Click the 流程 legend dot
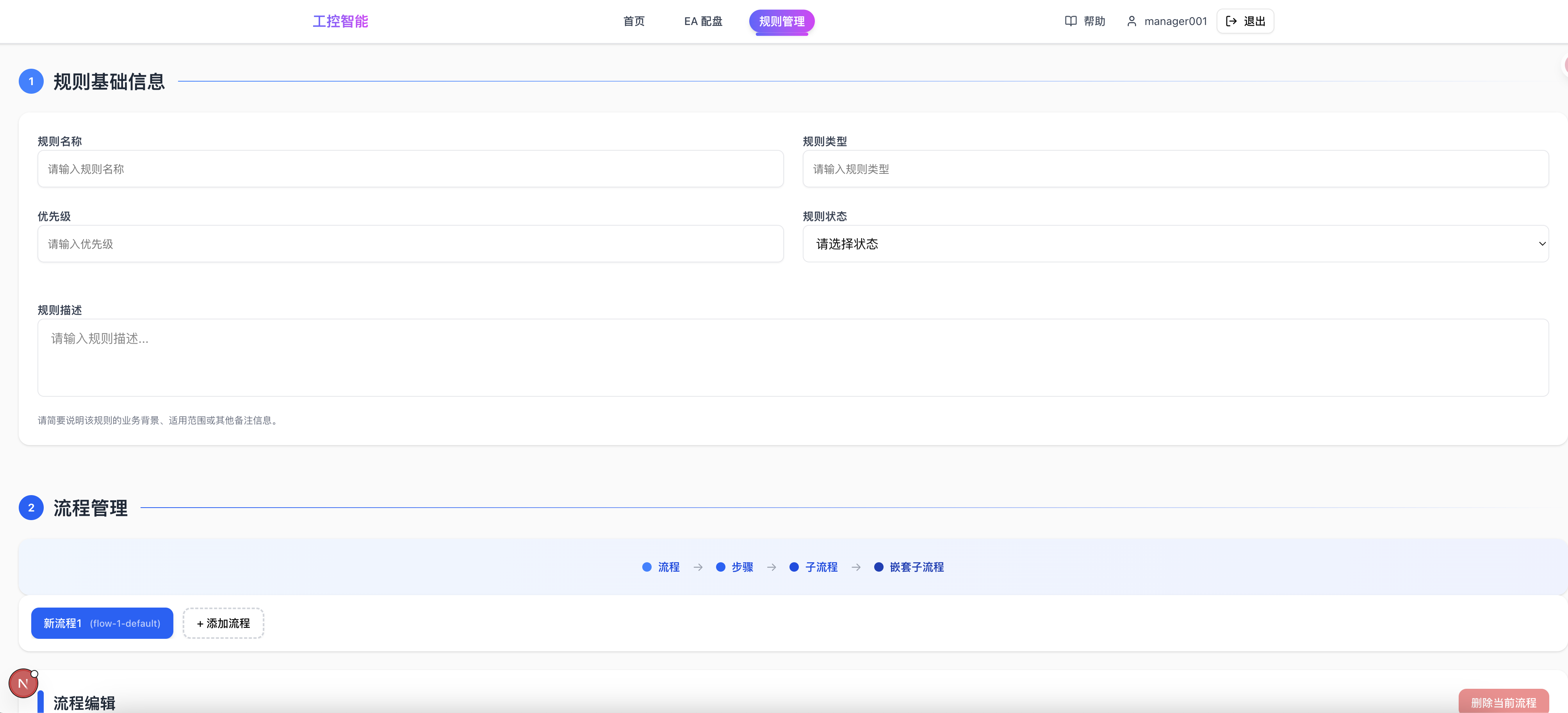 [647, 567]
